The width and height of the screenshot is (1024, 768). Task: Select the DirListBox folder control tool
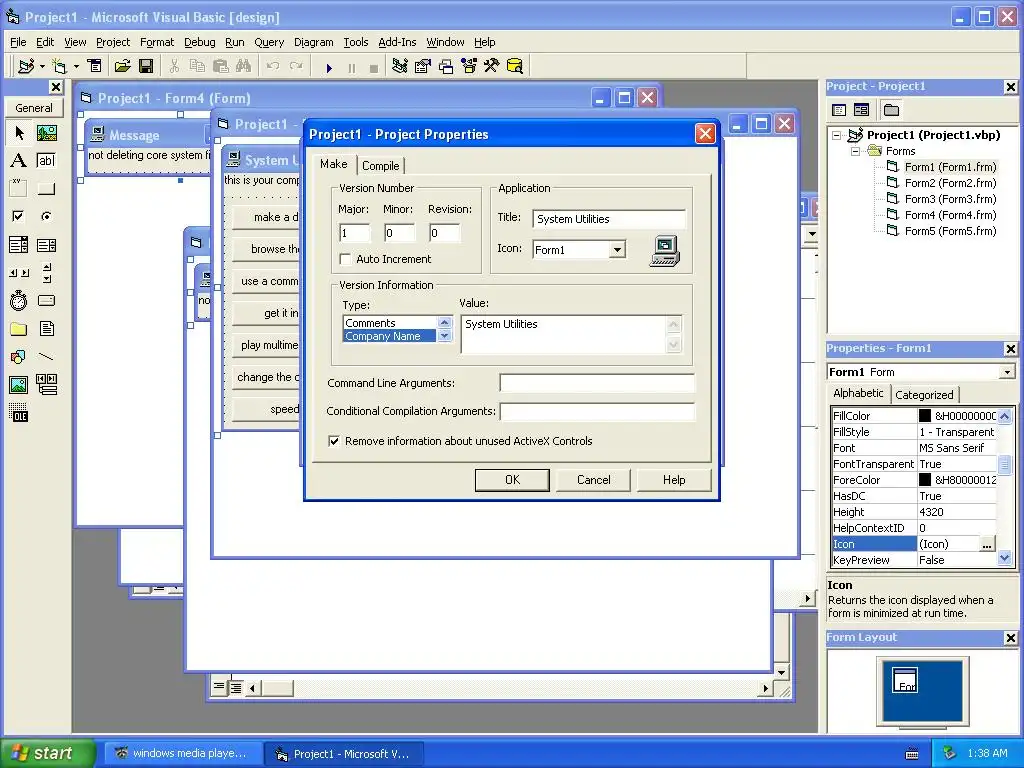pyautogui.click(x=19, y=328)
